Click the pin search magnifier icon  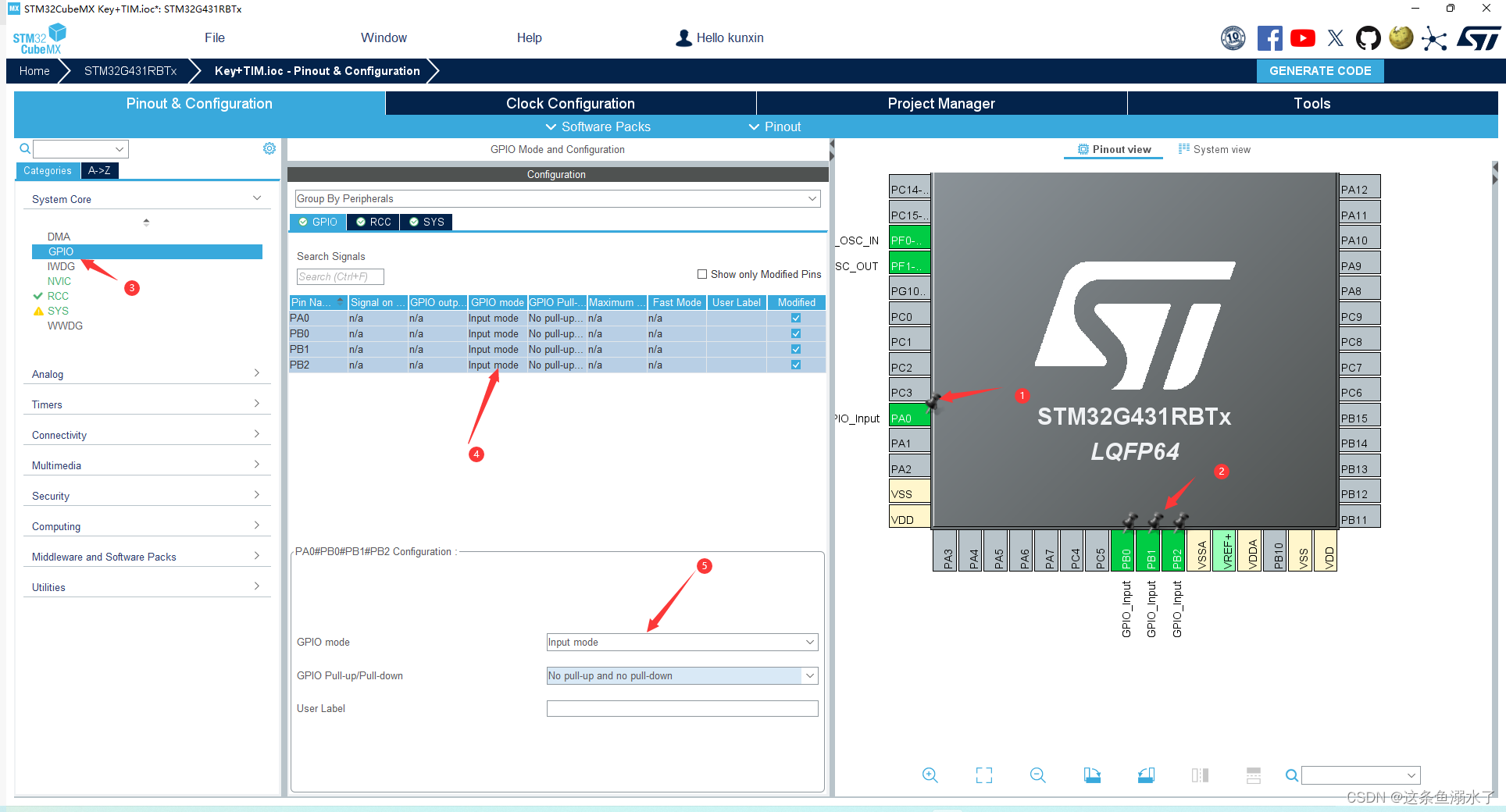pyautogui.click(x=1292, y=775)
